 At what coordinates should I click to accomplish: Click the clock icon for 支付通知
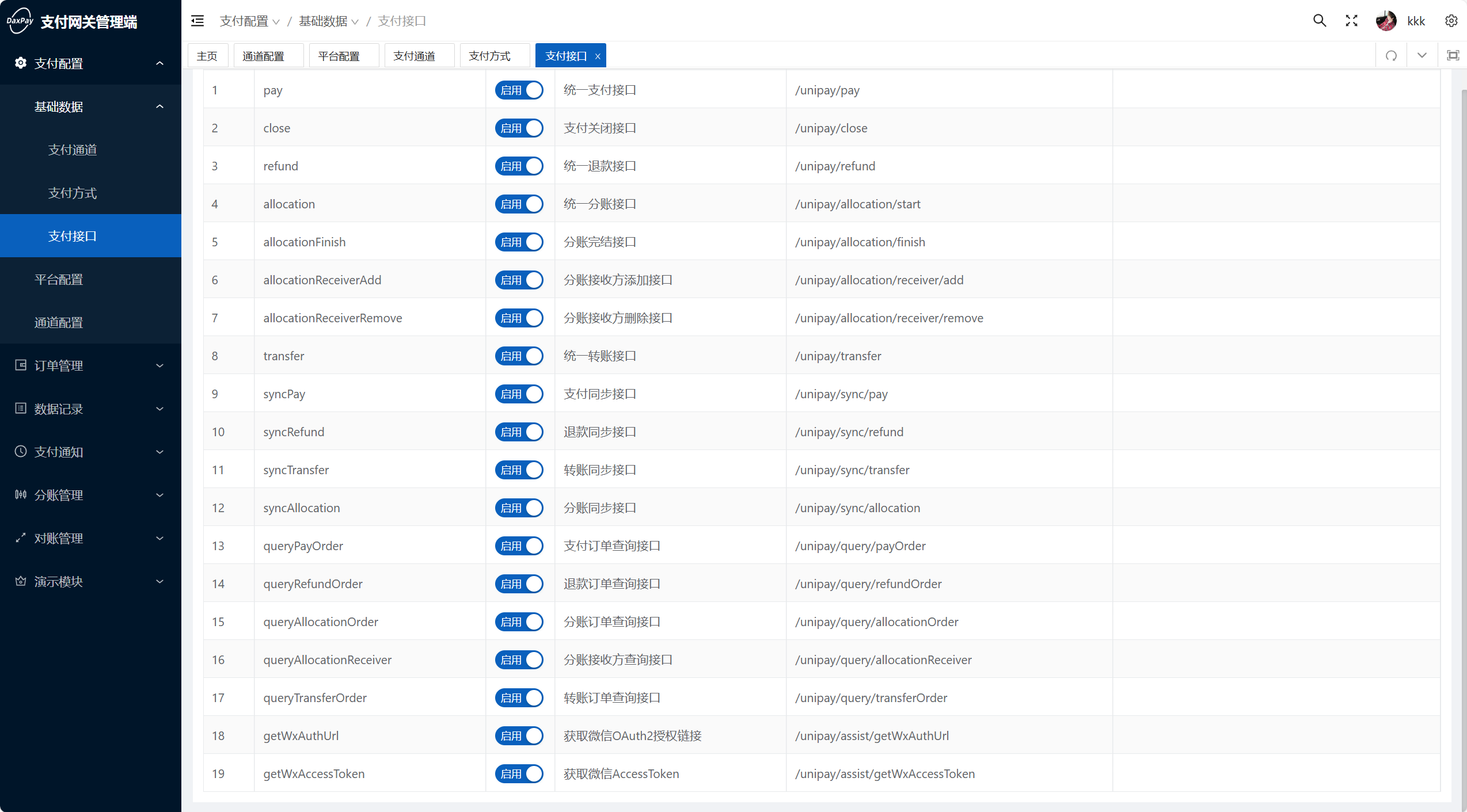pyautogui.click(x=21, y=452)
